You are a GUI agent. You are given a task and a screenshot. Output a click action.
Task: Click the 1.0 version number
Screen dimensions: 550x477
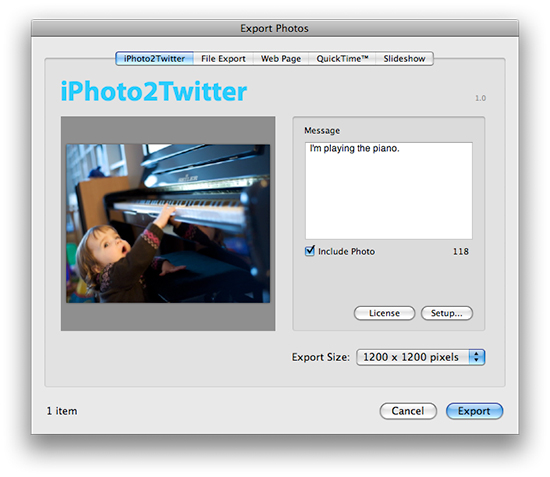(481, 98)
